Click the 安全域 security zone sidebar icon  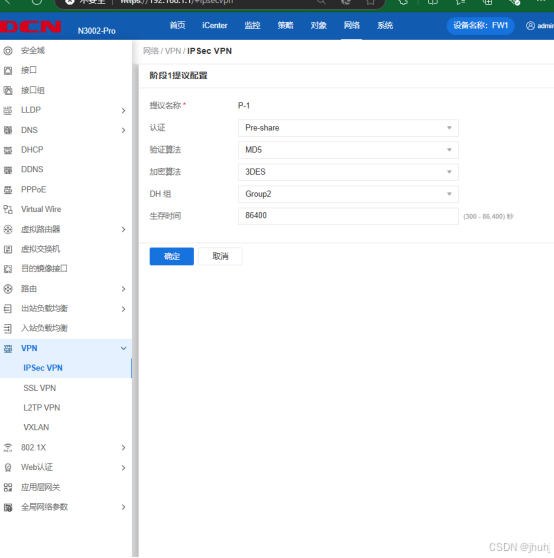(8, 51)
